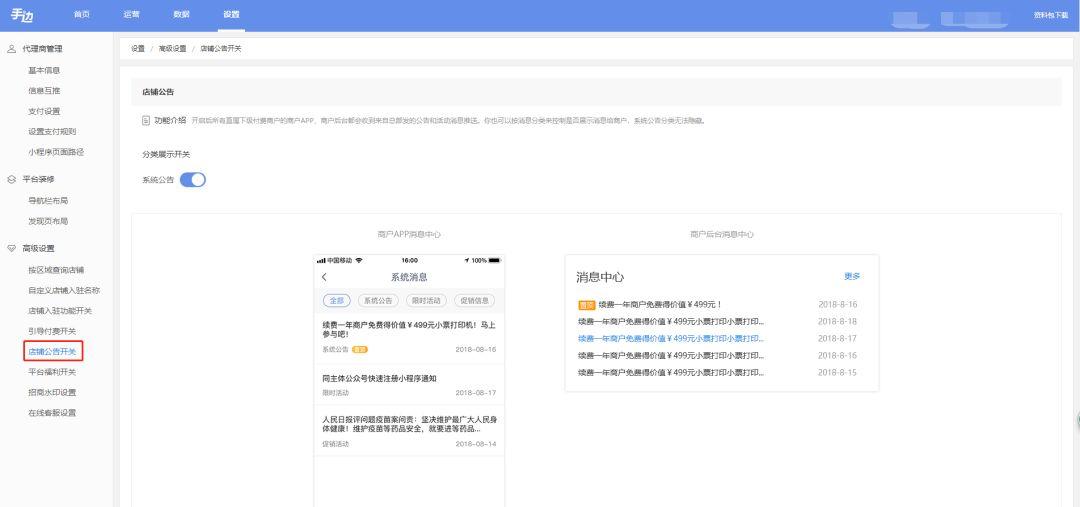Open 招商水印设置 in the sidebar
Image resolution: width=1080 pixels, height=507 pixels.
[x=52, y=393]
